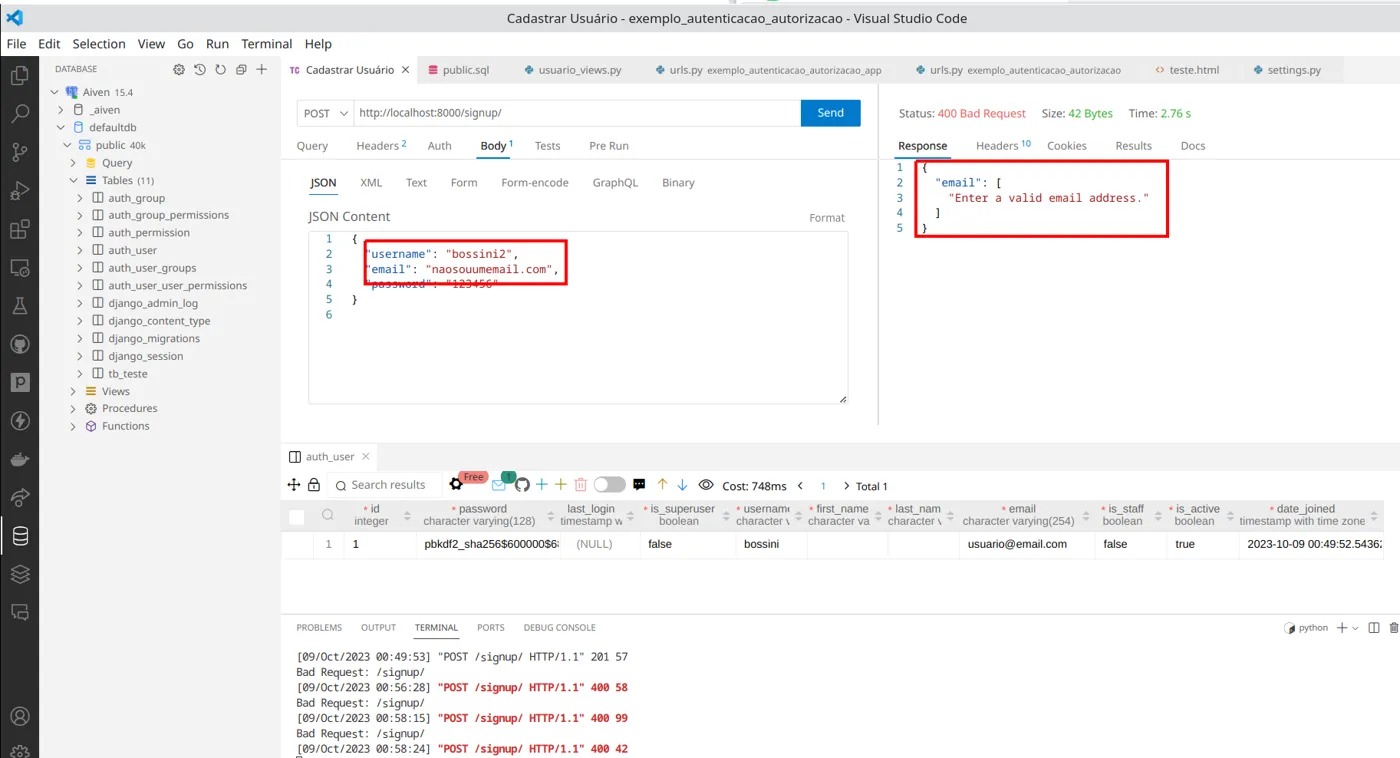Open the POST HTTP method dropdown
The image size is (1400, 758).
pyautogui.click(x=325, y=113)
